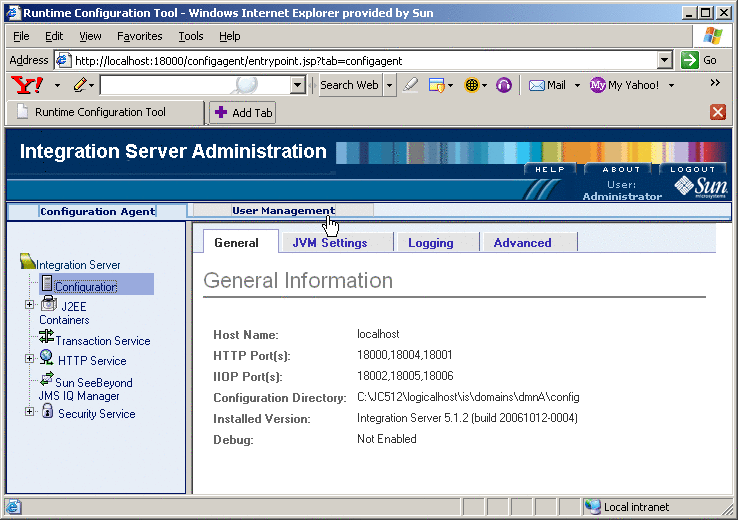
Task: Open the View menu
Action: [x=90, y=36]
